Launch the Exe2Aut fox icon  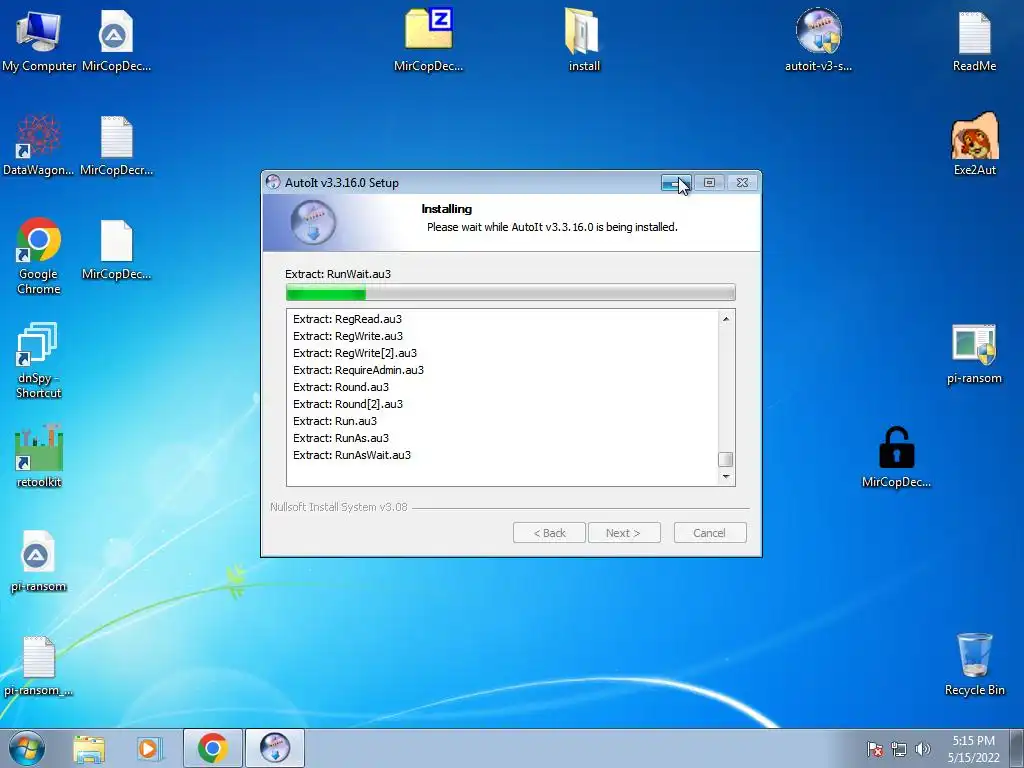974,144
